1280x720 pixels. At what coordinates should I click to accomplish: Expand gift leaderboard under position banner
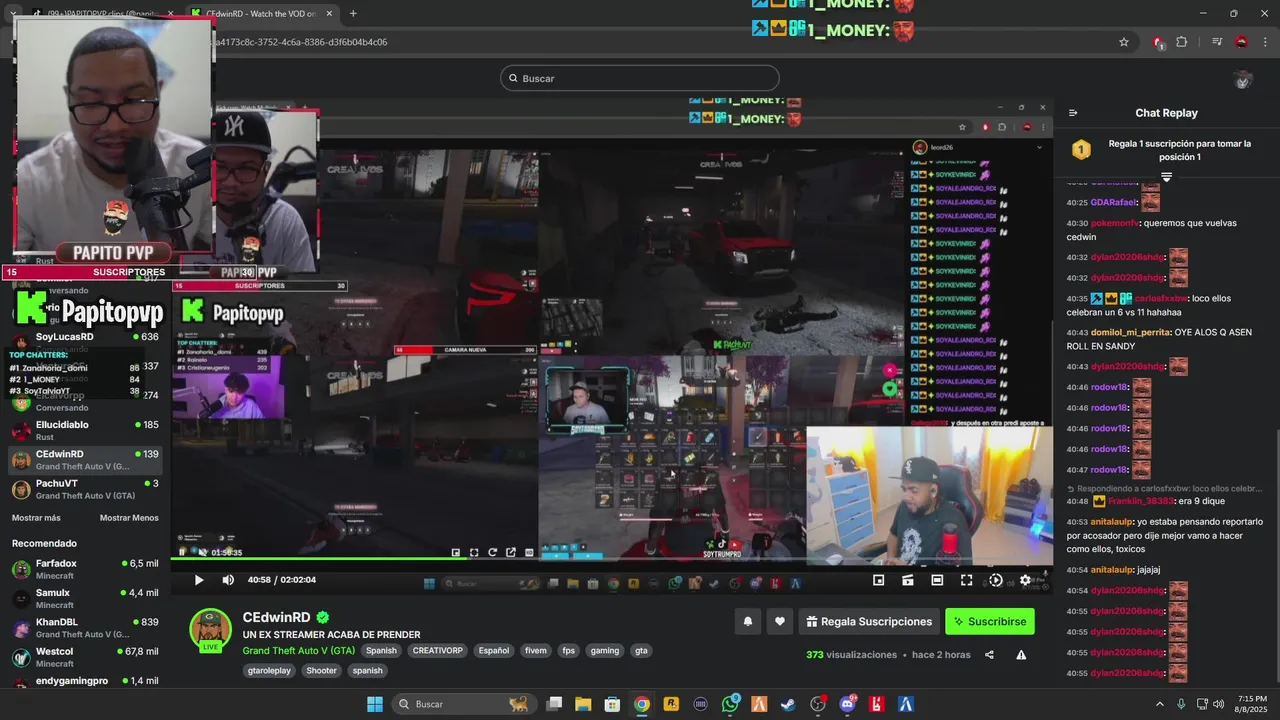1166,177
